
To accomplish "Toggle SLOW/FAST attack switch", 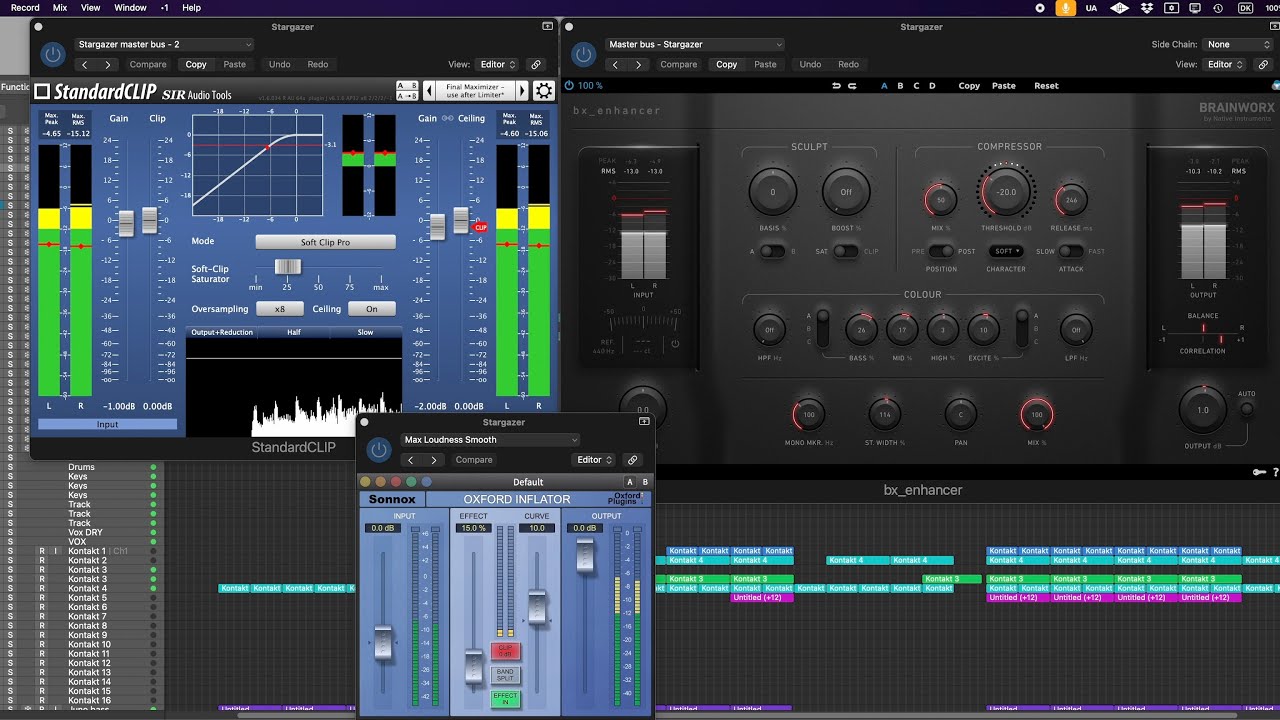I will (x=1070, y=251).
